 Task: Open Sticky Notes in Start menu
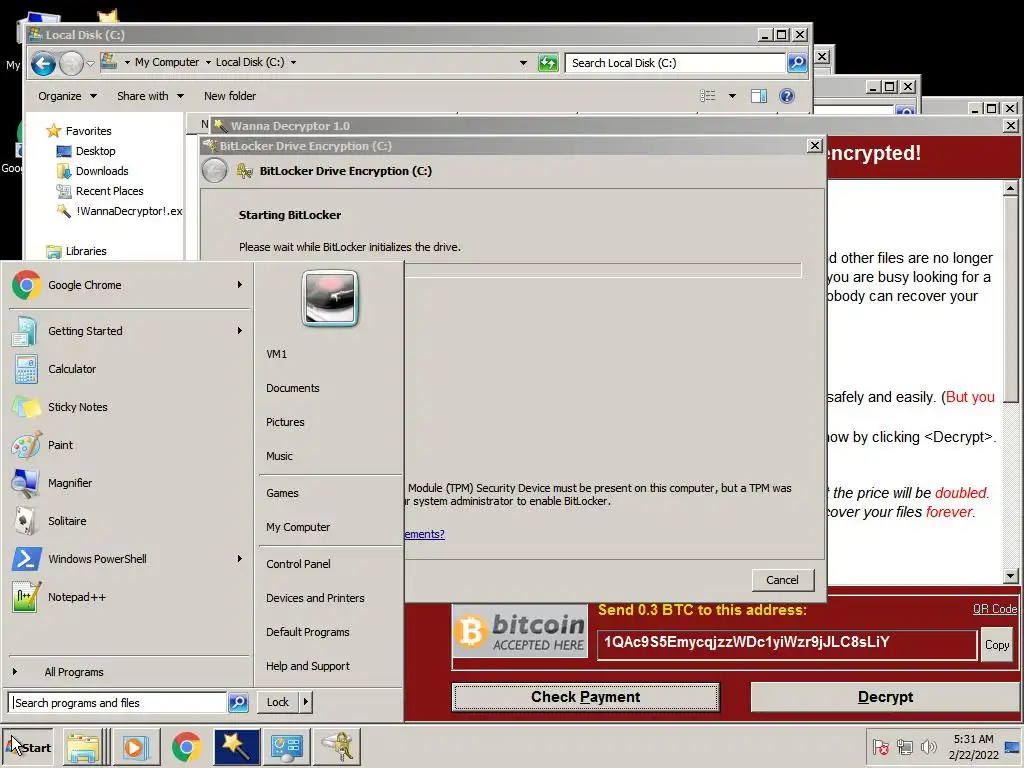[x=78, y=407]
